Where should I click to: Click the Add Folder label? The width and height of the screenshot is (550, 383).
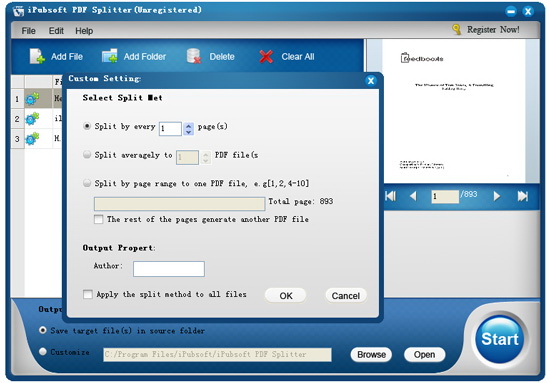[x=145, y=56]
